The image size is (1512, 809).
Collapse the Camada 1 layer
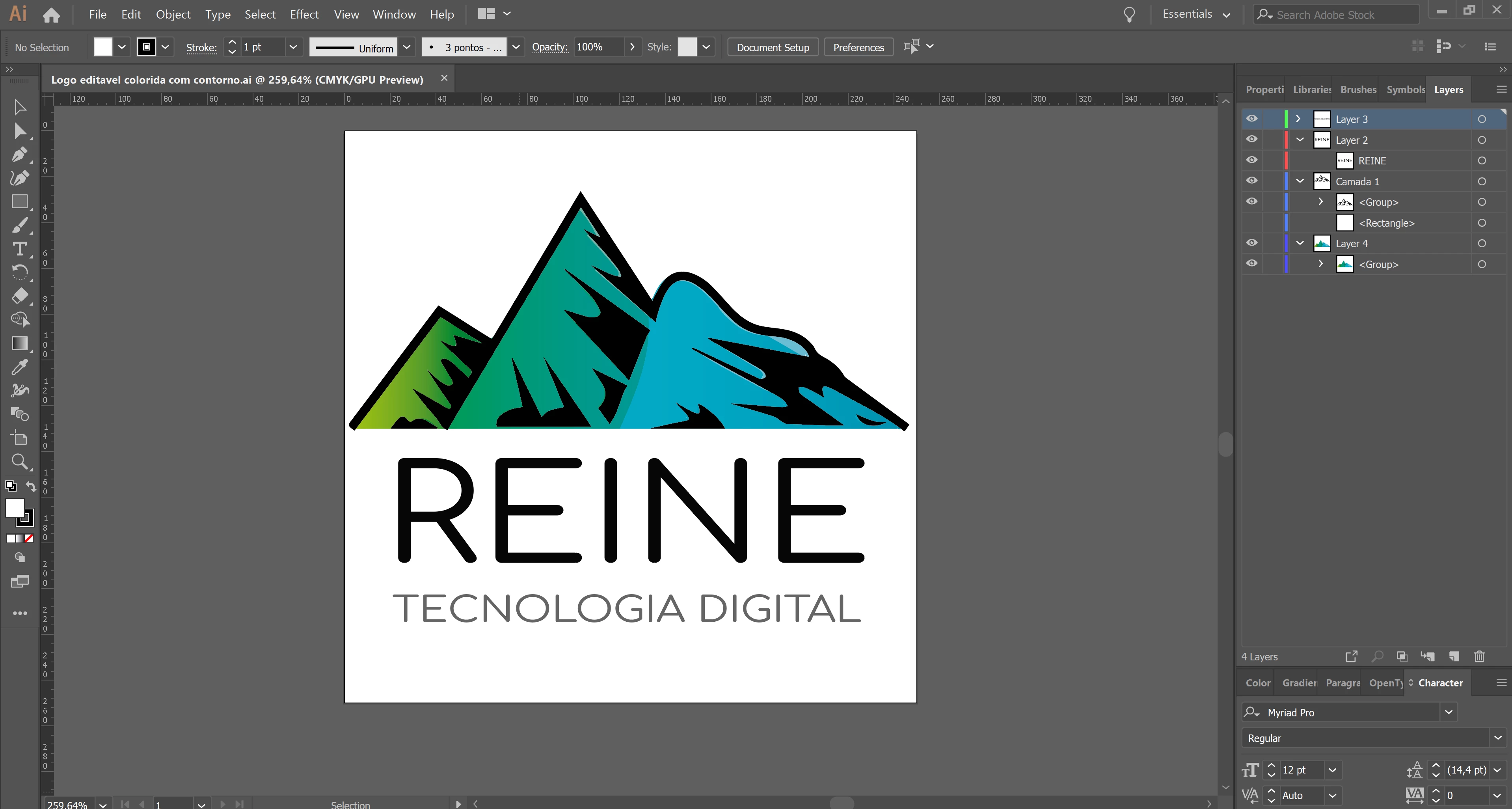pos(1300,181)
